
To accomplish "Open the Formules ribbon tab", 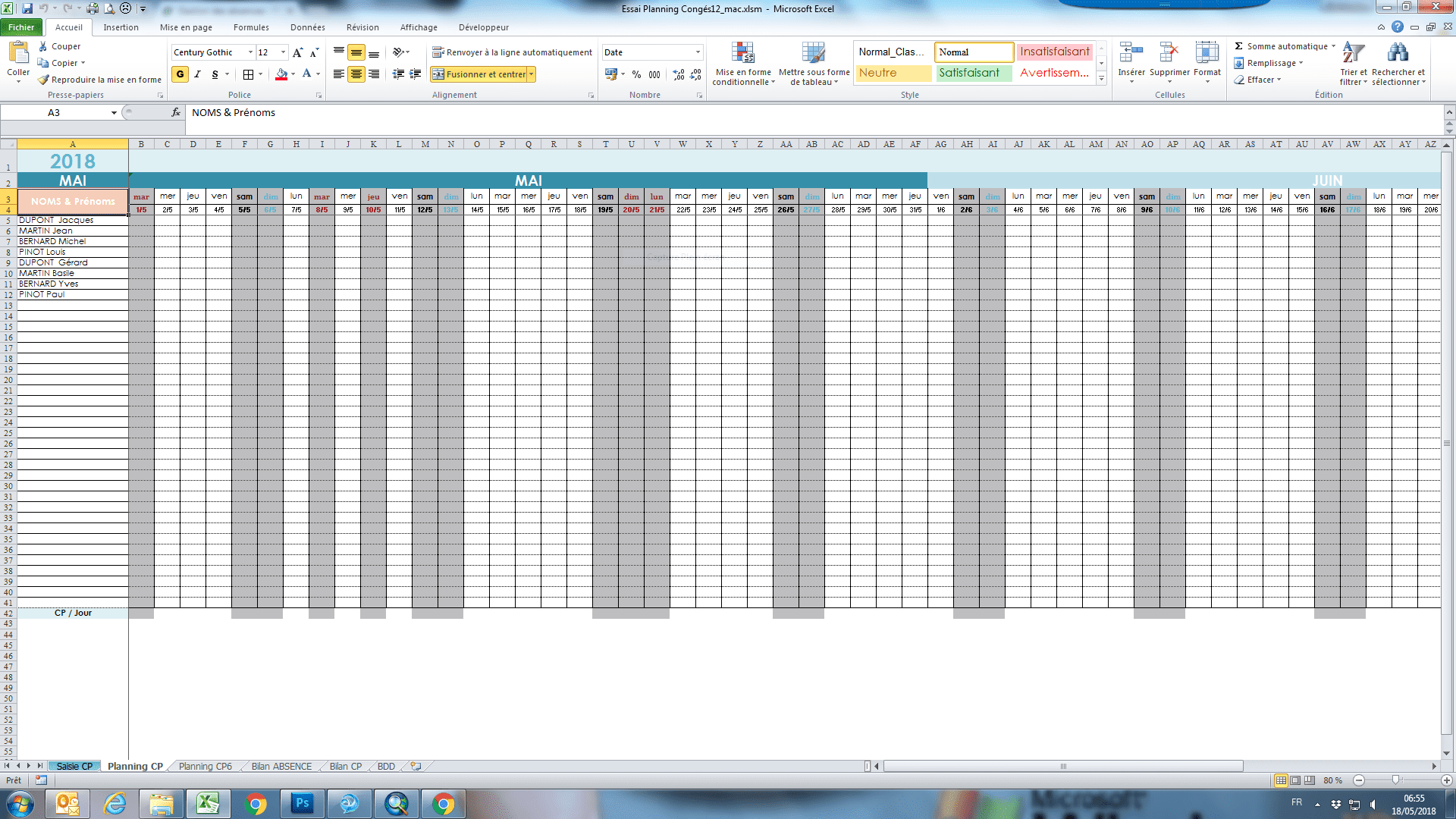I will (x=251, y=27).
